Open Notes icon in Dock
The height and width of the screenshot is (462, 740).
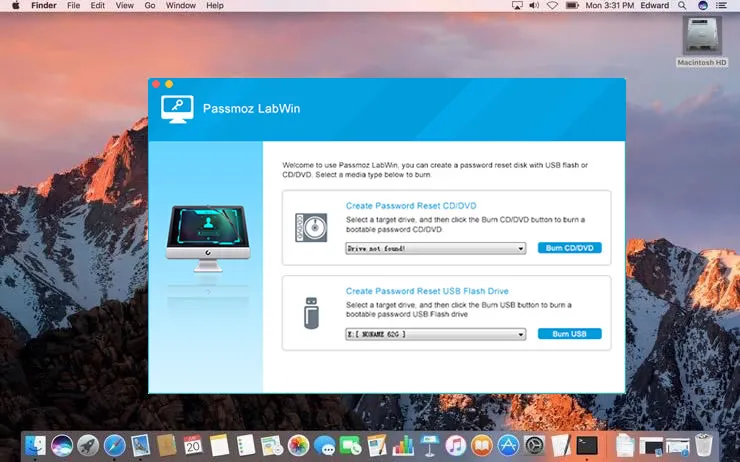(219, 445)
